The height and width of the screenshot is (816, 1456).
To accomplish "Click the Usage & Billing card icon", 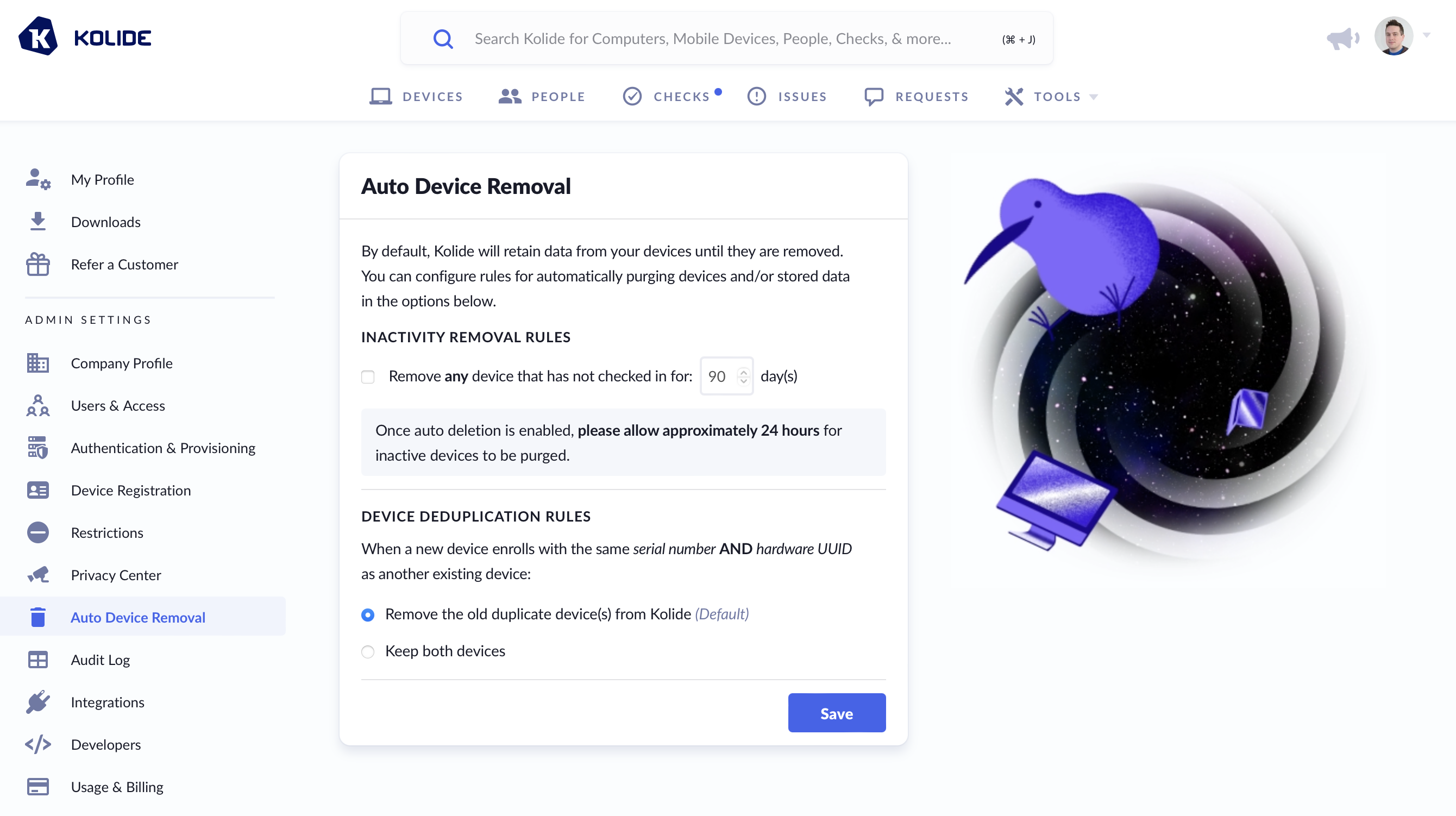I will [x=38, y=787].
